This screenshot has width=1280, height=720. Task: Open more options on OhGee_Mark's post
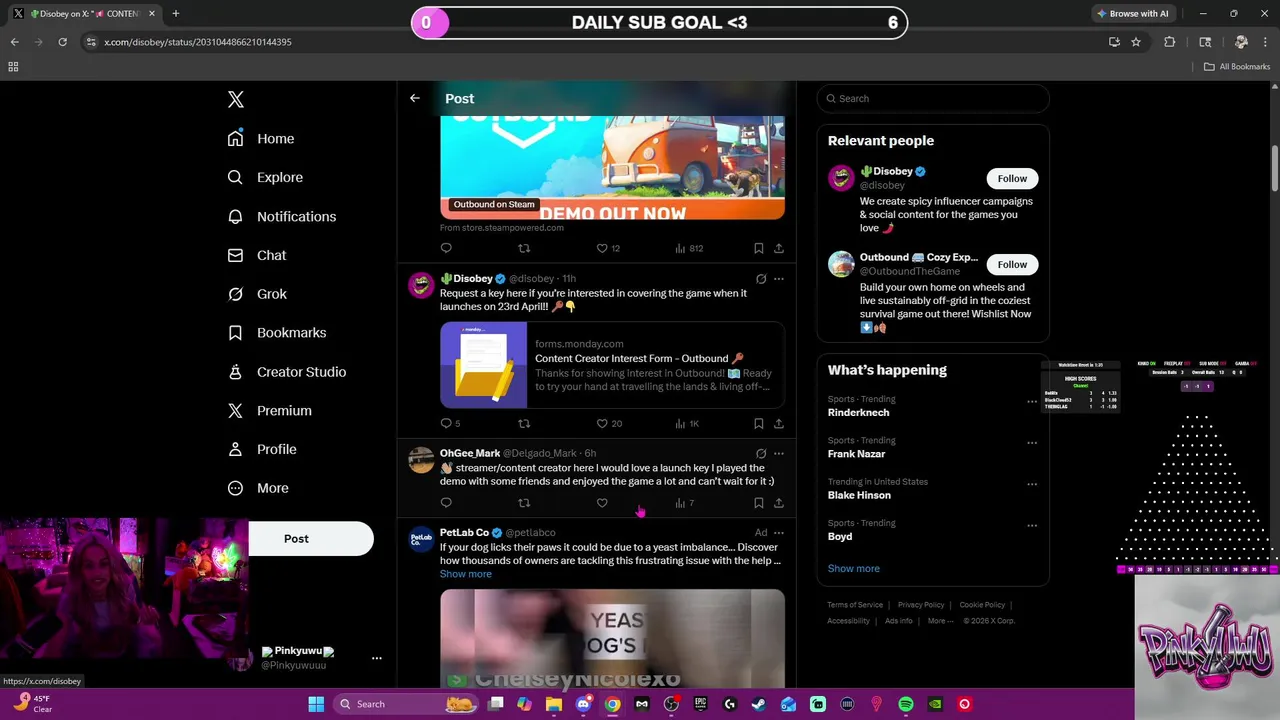[779, 453]
